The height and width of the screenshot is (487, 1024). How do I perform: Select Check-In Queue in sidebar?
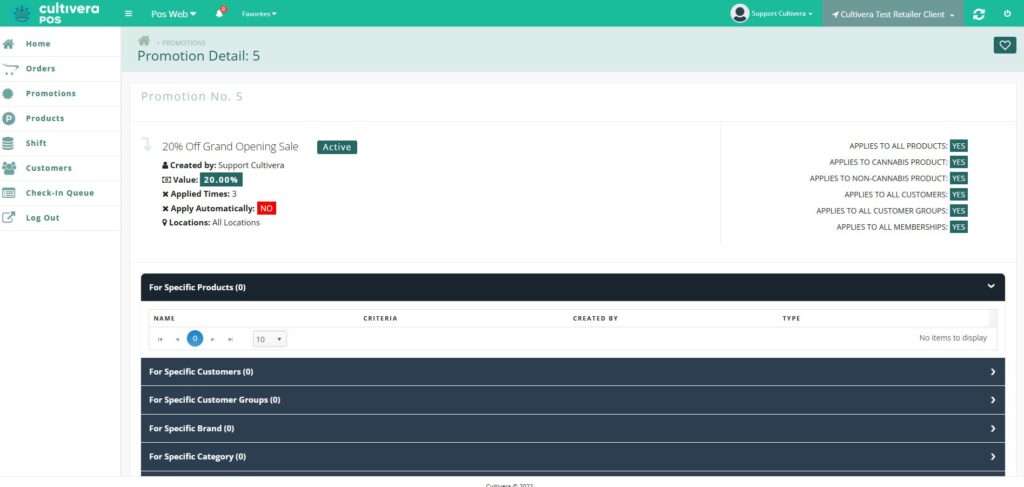(x=59, y=193)
